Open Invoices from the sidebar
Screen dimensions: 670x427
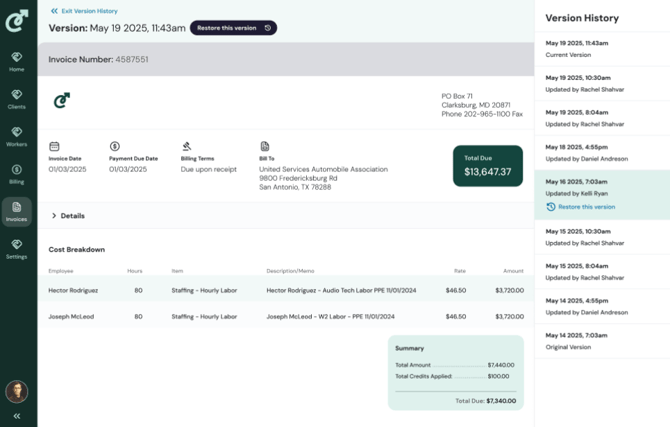click(17, 211)
